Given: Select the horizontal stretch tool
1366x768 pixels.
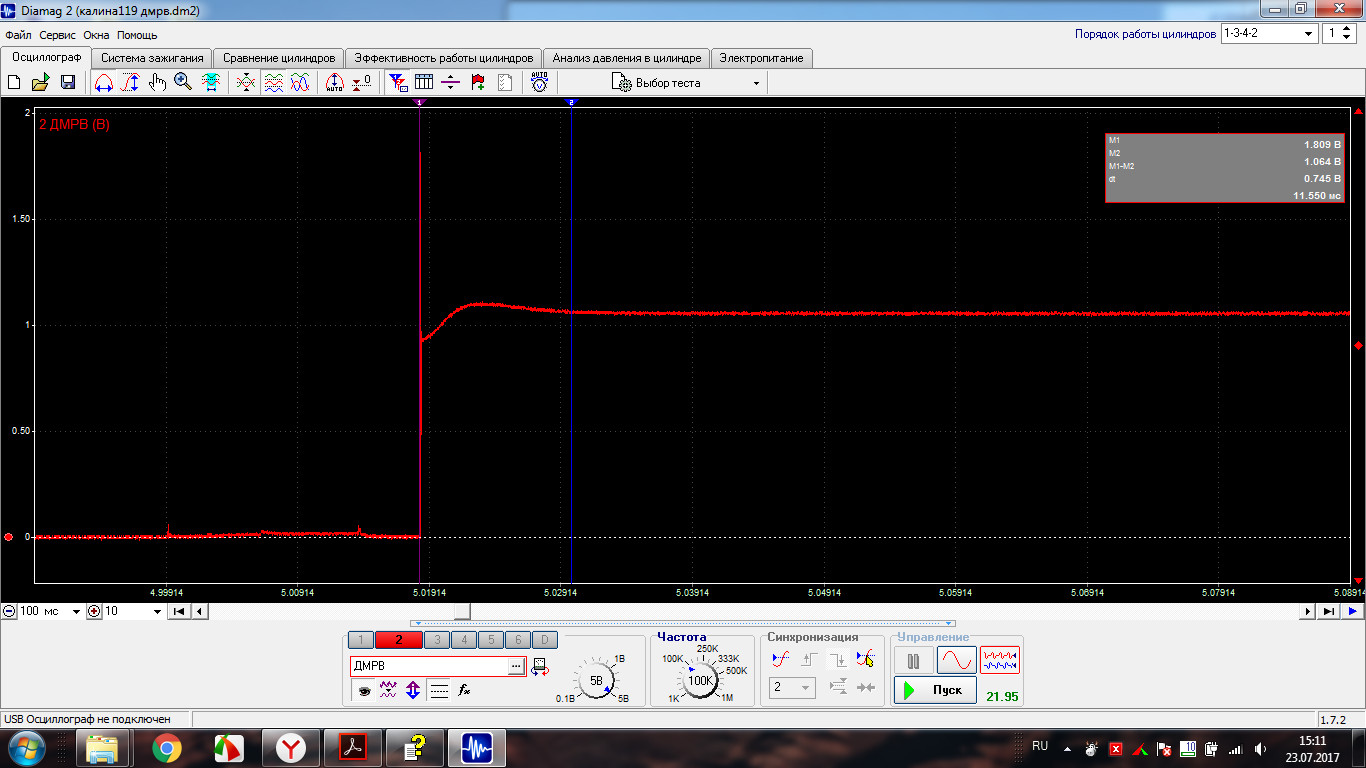Looking at the screenshot, I should point(104,83).
